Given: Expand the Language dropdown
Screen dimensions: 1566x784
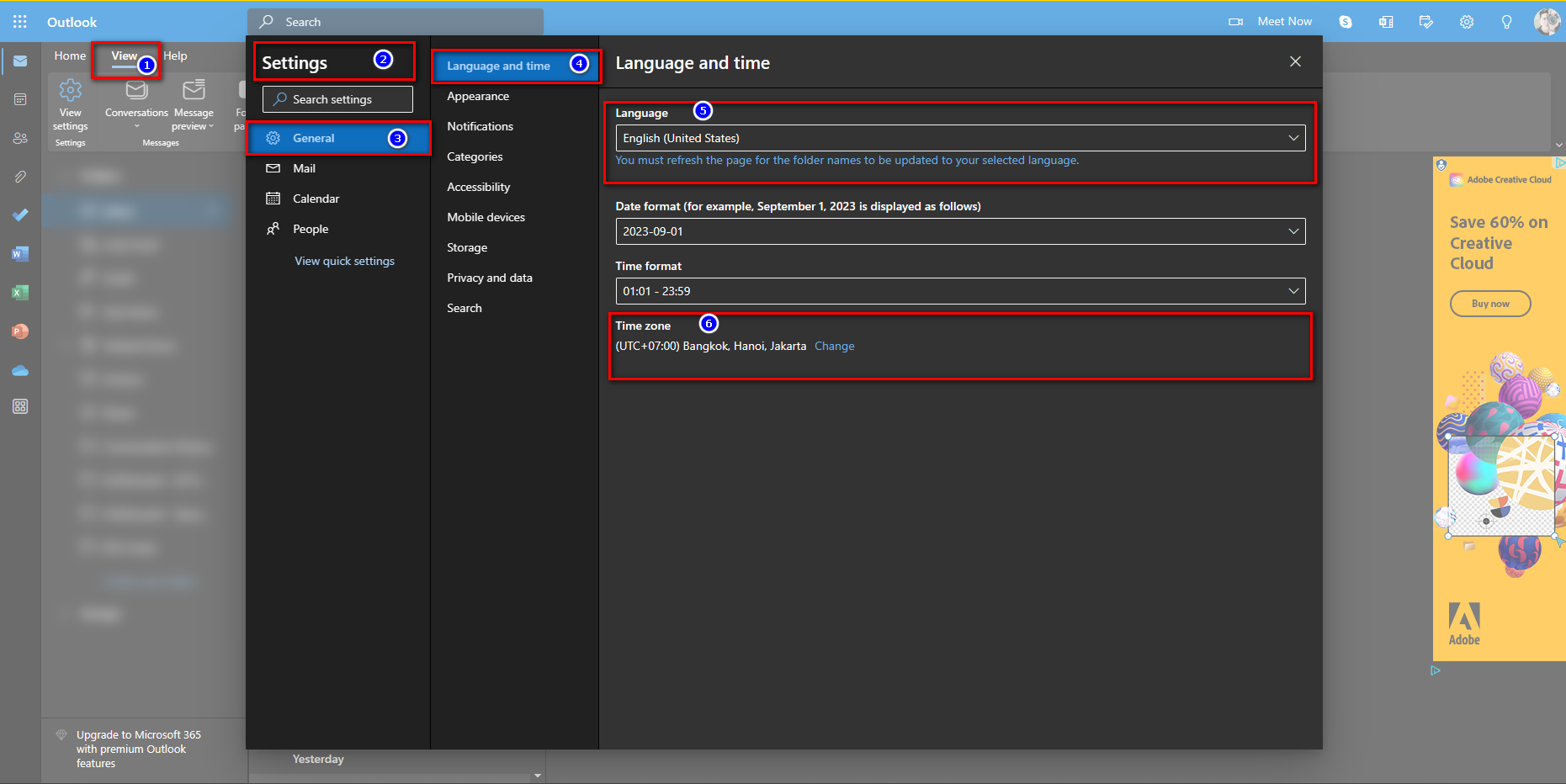Looking at the screenshot, I should (960, 138).
